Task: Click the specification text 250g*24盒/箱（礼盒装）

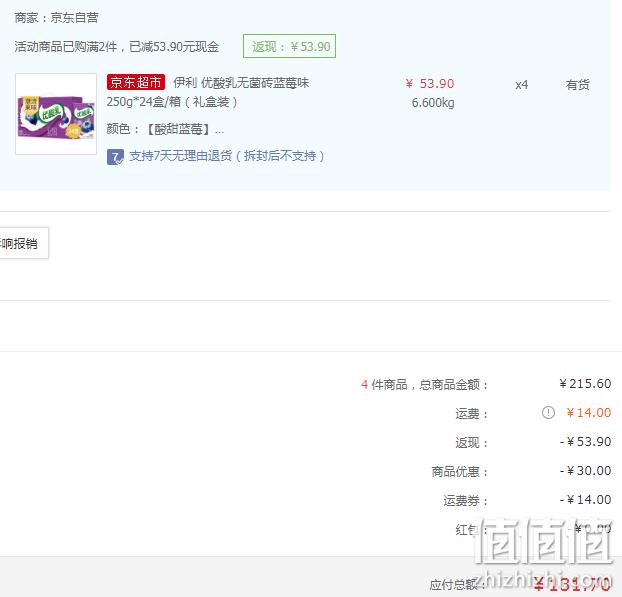Action: point(172,102)
